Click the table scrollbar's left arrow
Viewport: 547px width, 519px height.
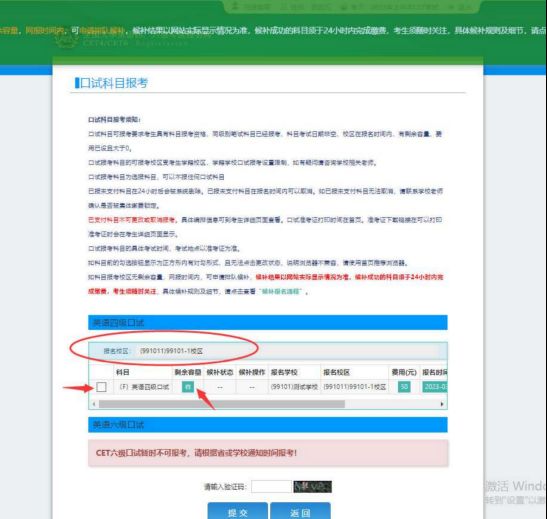93,404
